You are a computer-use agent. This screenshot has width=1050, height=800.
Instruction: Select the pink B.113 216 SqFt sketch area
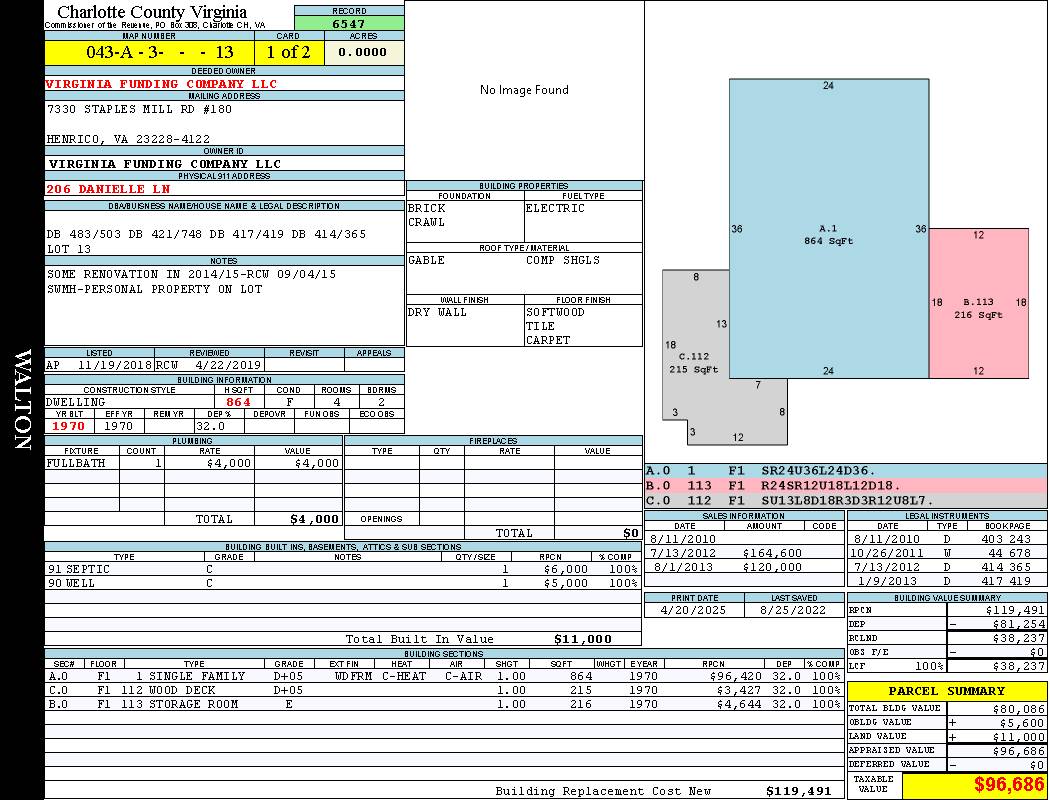click(x=978, y=304)
